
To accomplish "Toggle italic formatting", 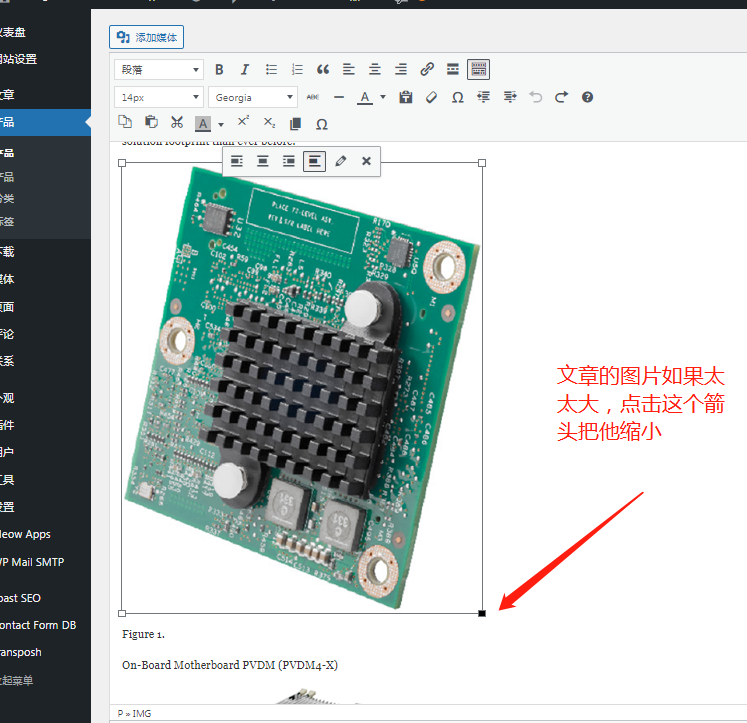I will [x=245, y=70].
